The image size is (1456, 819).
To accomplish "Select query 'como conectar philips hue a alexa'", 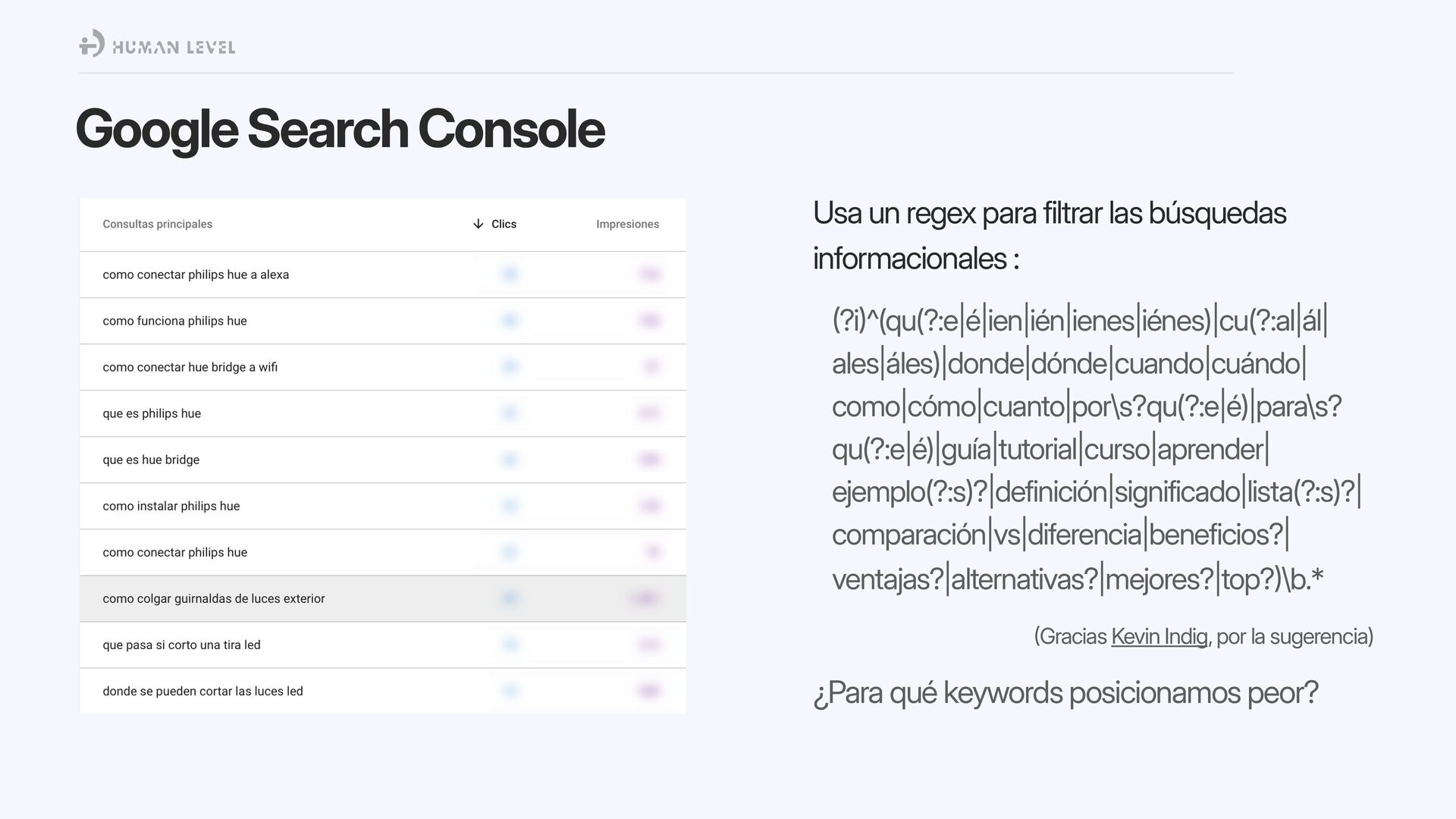I will point(196,275).
